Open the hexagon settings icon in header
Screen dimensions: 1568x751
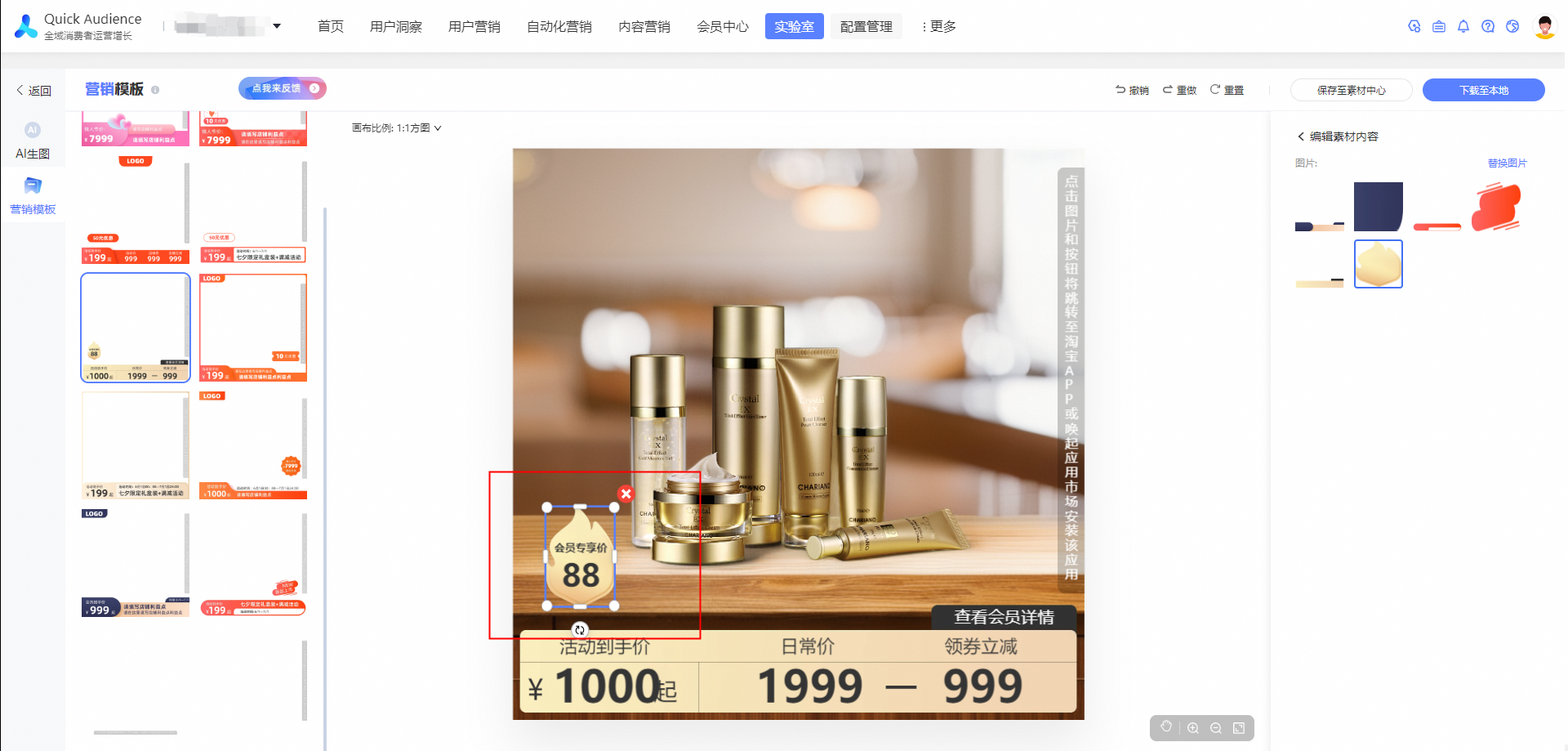1414,26
